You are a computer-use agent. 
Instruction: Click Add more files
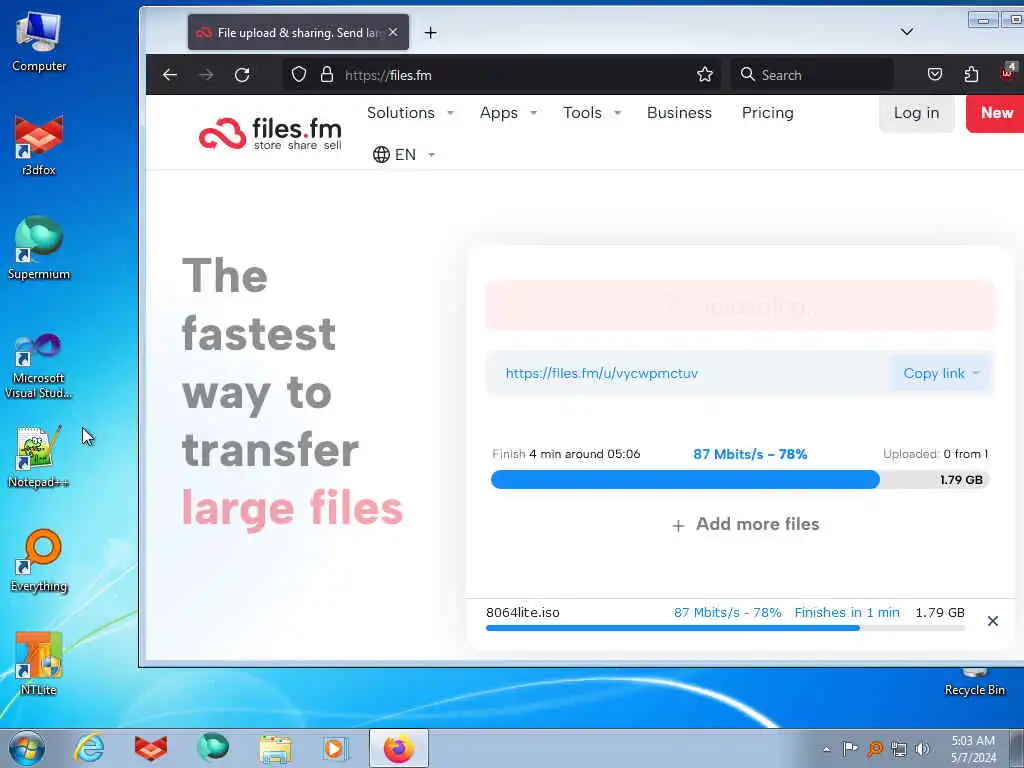point(745,524)
